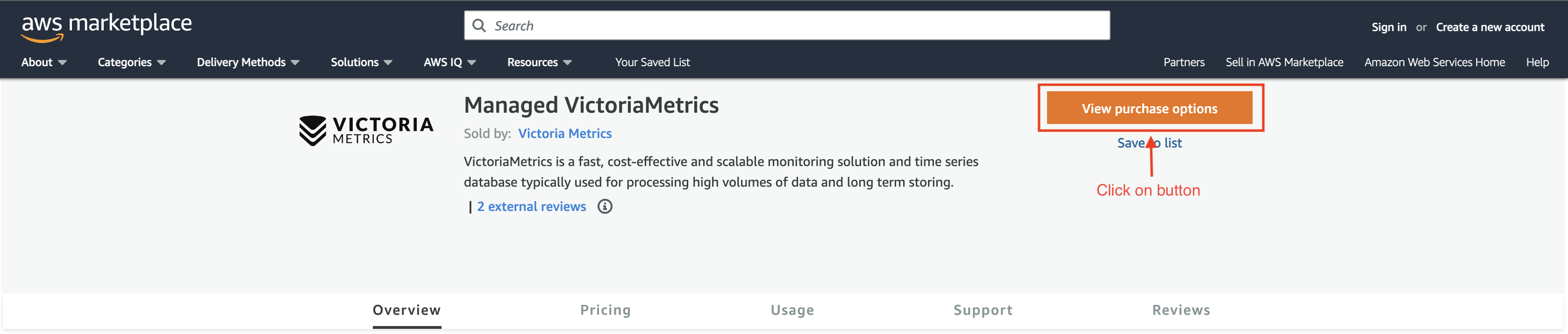
Task: Expand the Delivery Methods menu
Action: tap(248, 62)
